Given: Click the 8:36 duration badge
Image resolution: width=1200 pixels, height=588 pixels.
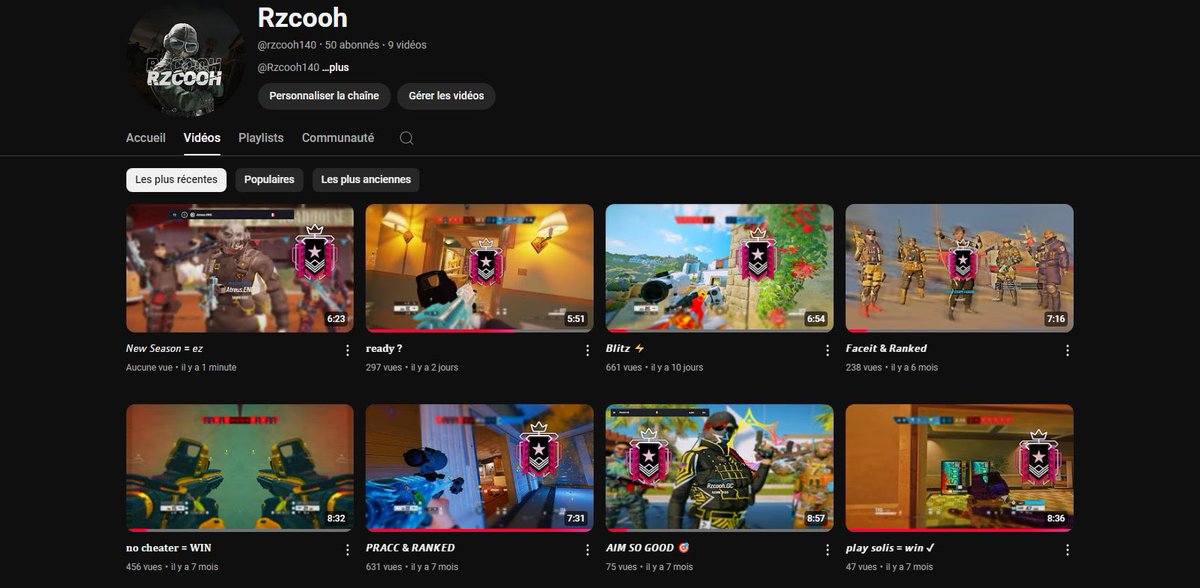Looking at the screenshot, I should pos(1056,519).
